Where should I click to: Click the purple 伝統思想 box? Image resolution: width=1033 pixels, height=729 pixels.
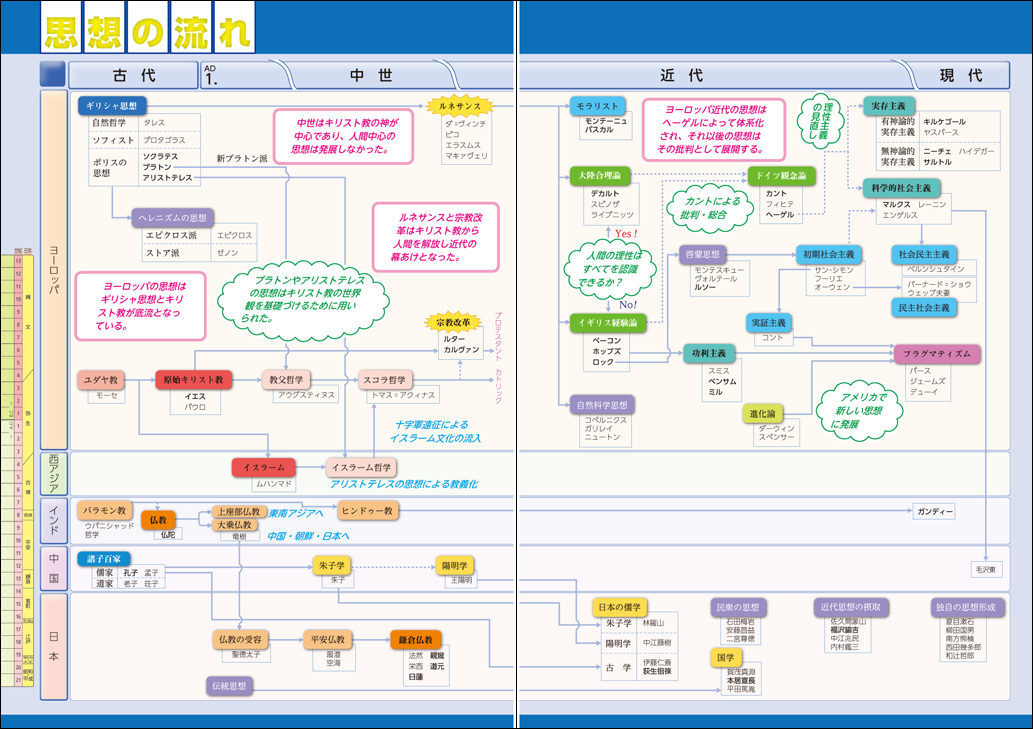[x=229, y=686]
